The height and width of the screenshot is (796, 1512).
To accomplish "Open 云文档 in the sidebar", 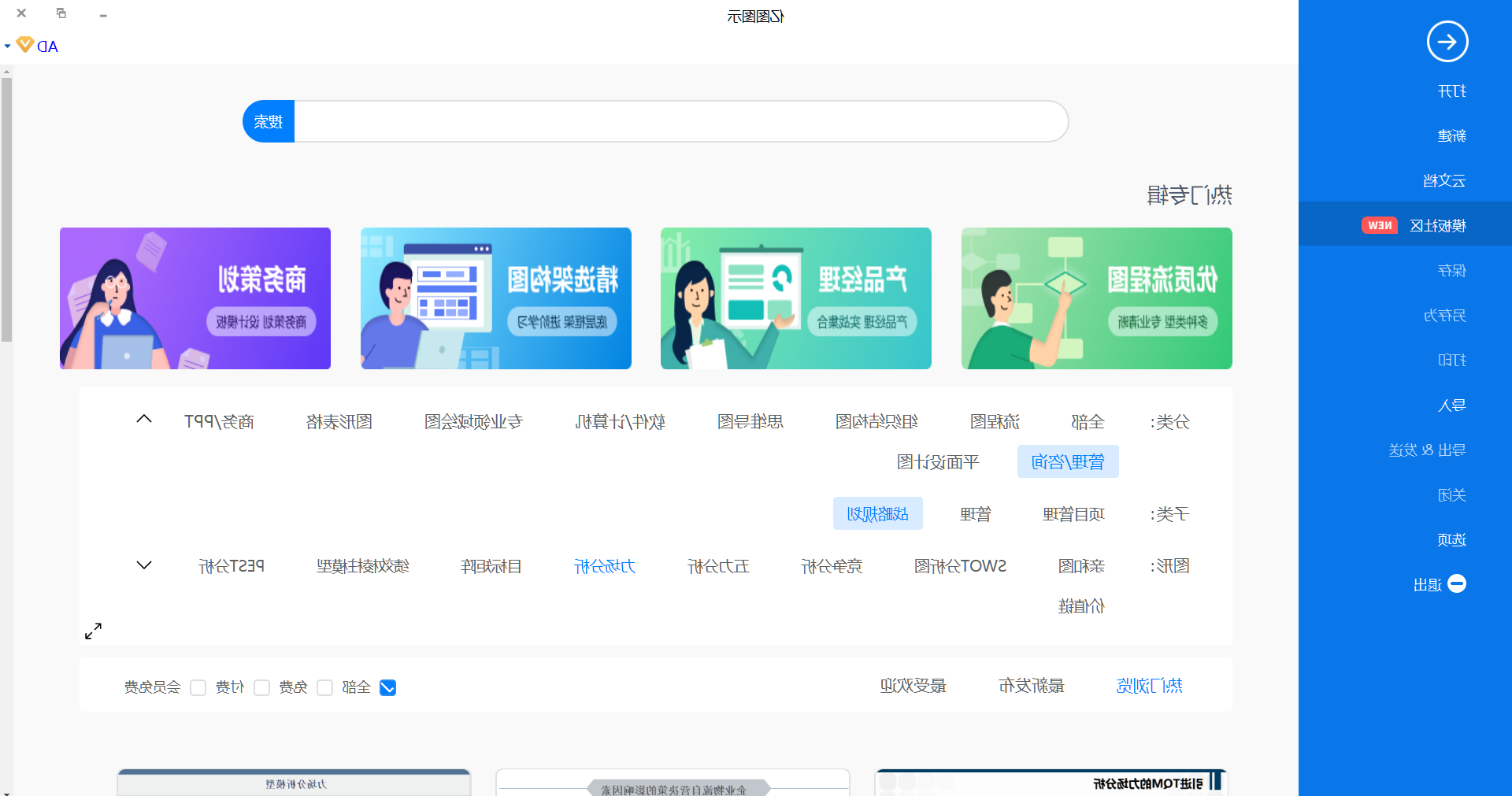I will tap(1444, 181).
